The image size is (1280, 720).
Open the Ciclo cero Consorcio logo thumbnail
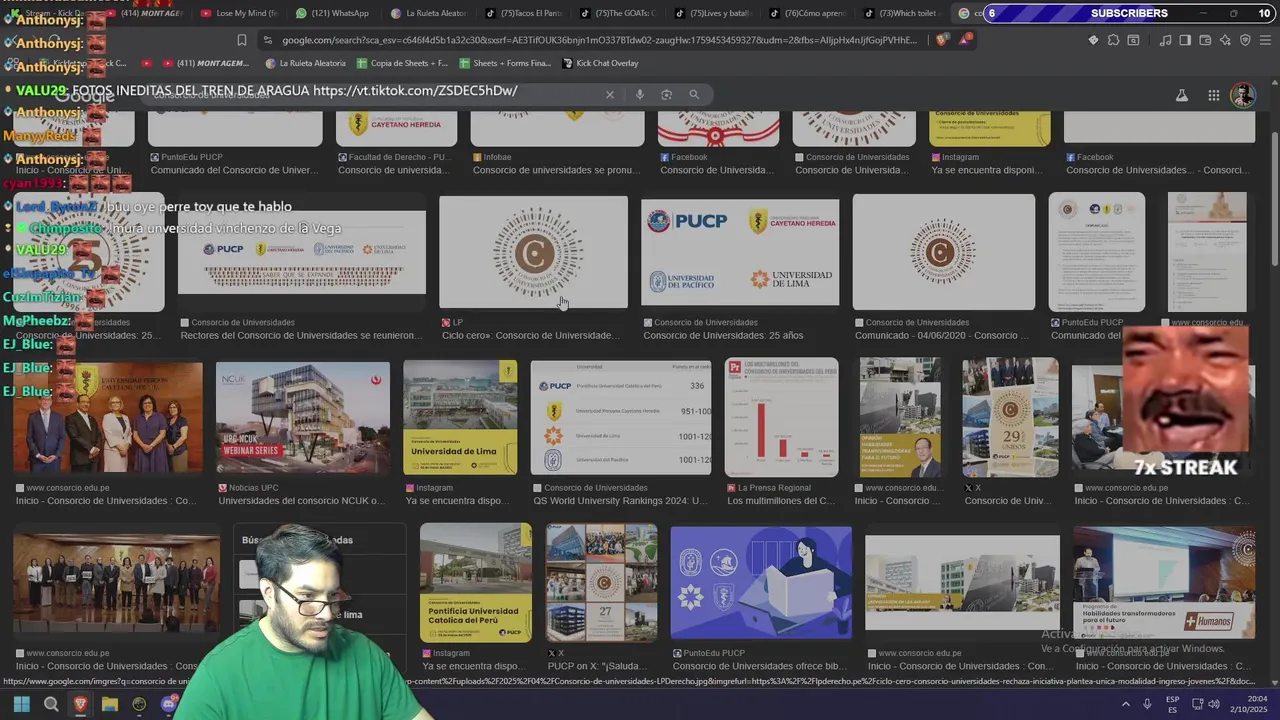click(533, 252)
